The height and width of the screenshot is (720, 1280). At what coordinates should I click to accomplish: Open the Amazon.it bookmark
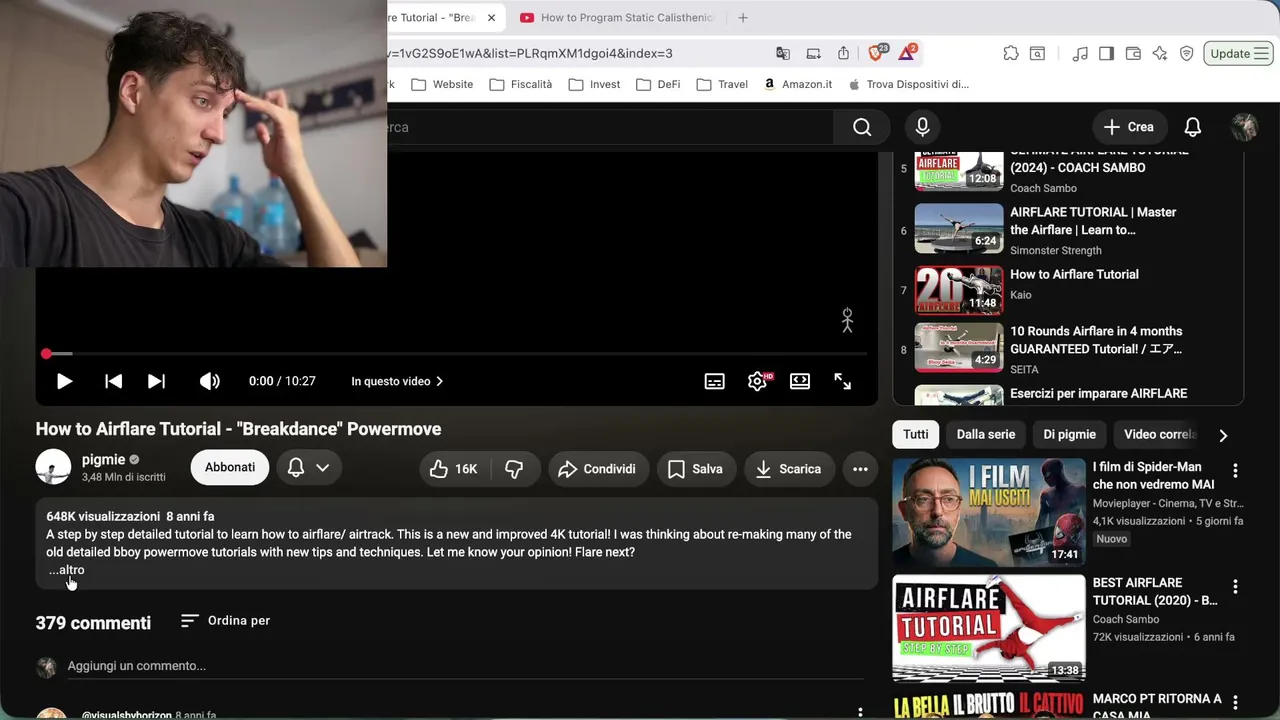point(797,84)
